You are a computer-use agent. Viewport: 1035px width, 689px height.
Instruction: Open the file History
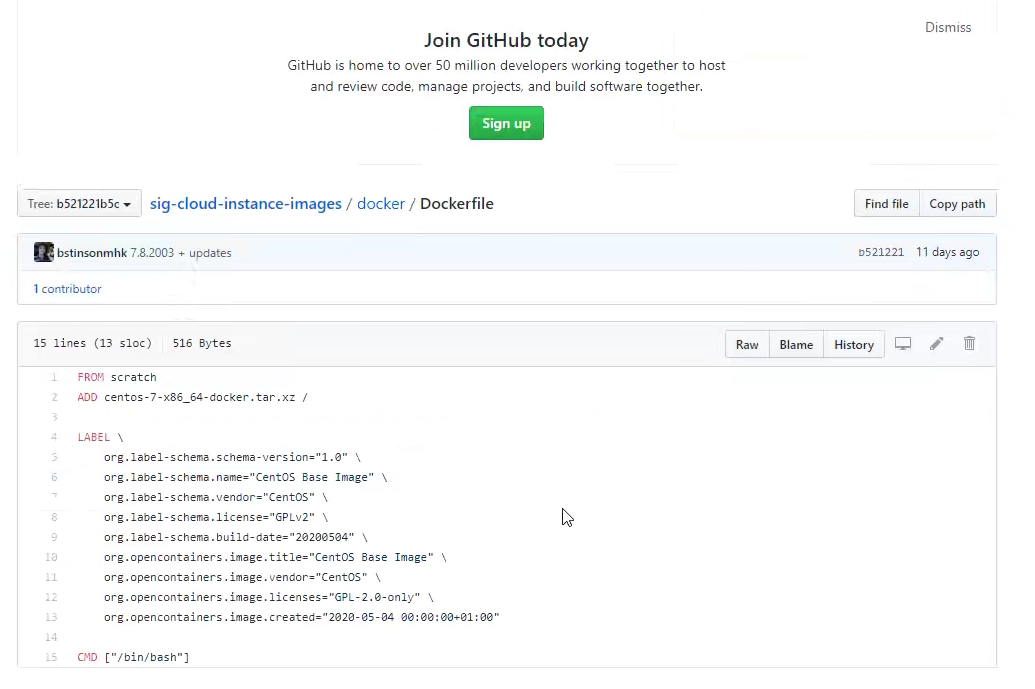coord(853,344)
